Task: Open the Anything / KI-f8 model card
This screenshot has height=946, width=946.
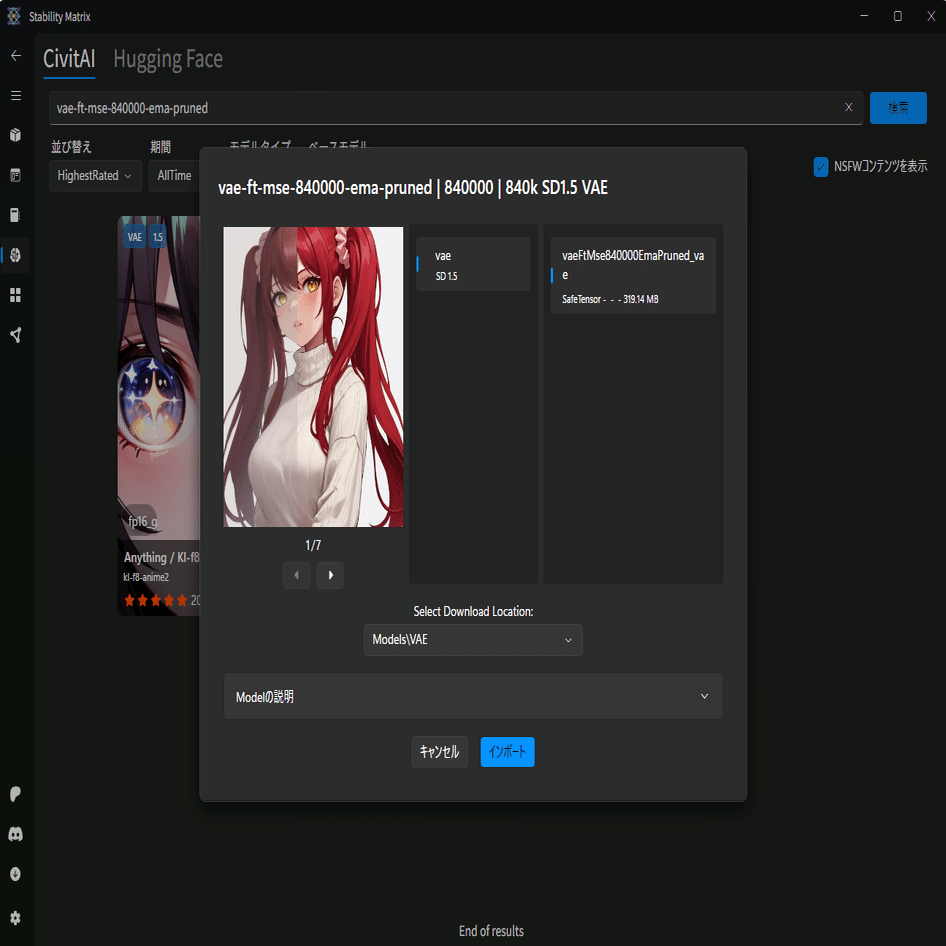Action: pos(159,416)
